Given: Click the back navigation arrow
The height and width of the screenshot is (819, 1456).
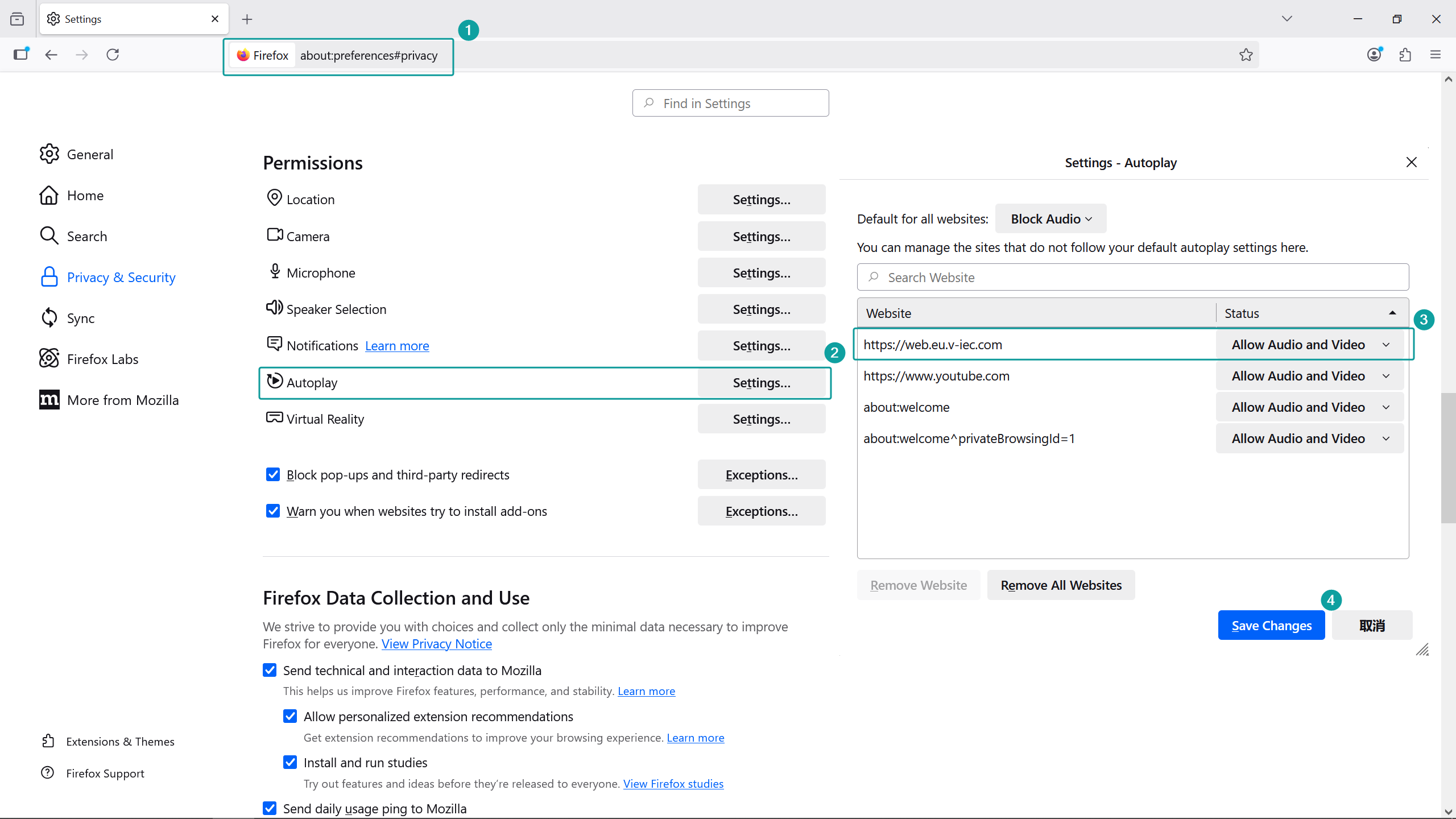Looking at the screenshot, I should pos(51,55).
